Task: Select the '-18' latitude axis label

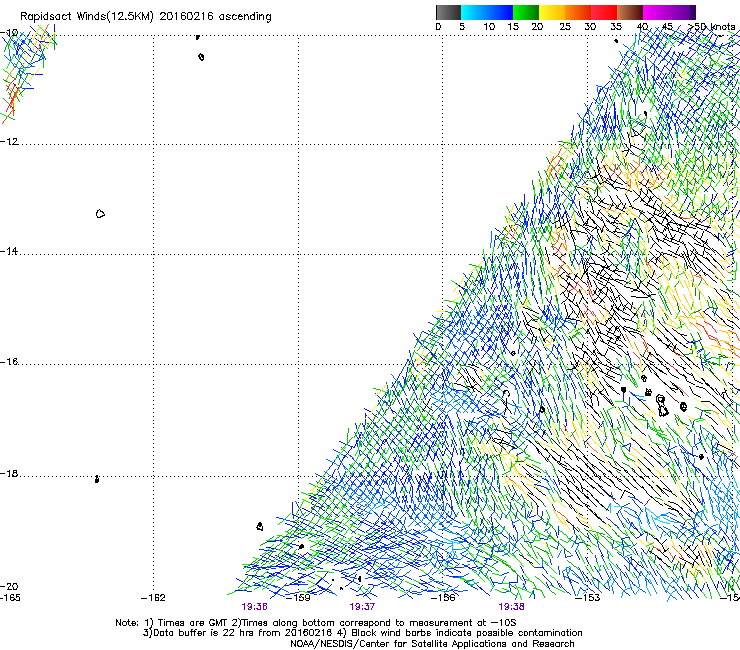Action: 9,473
